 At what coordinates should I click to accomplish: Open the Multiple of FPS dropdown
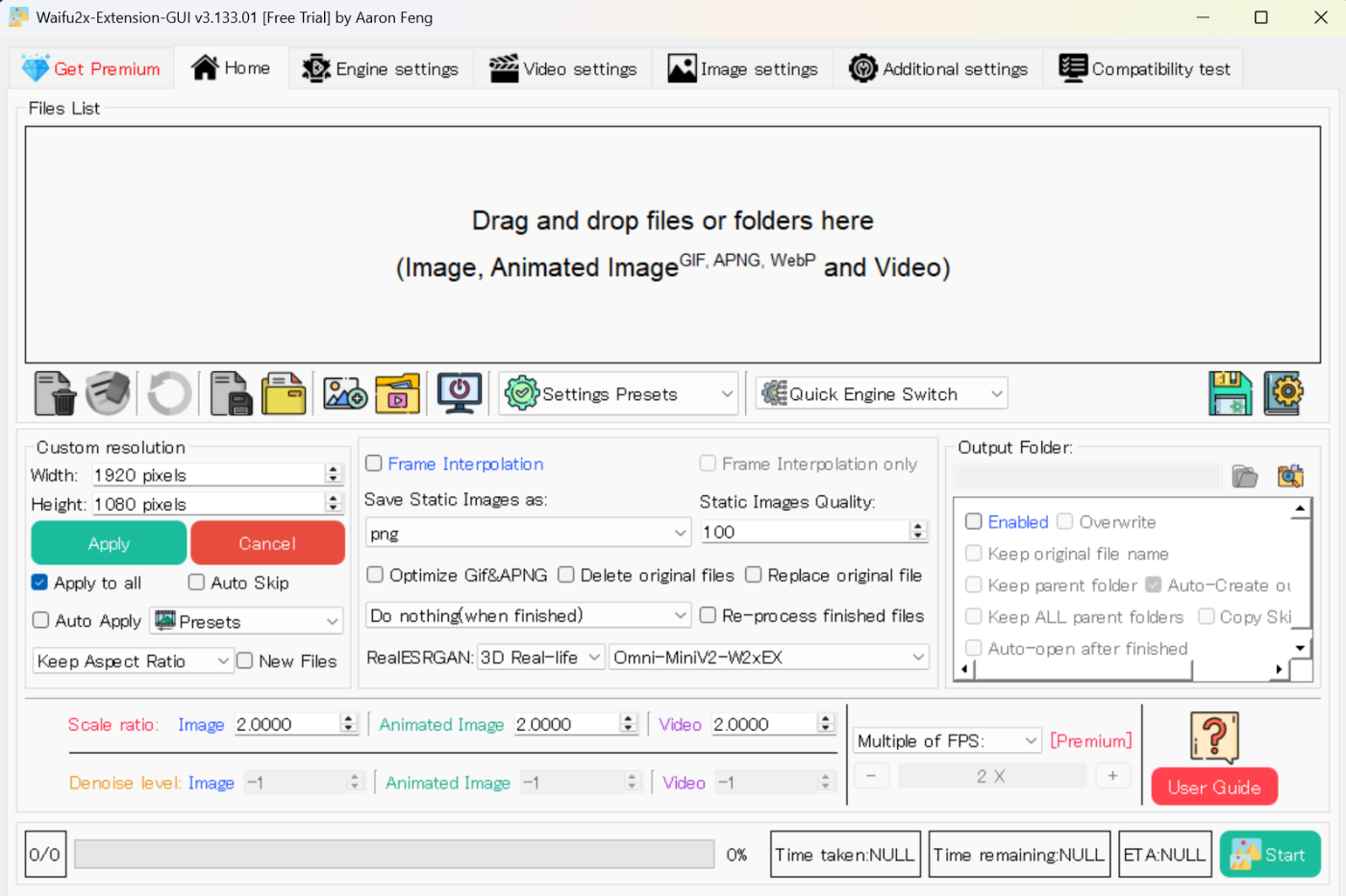[947, 740]
